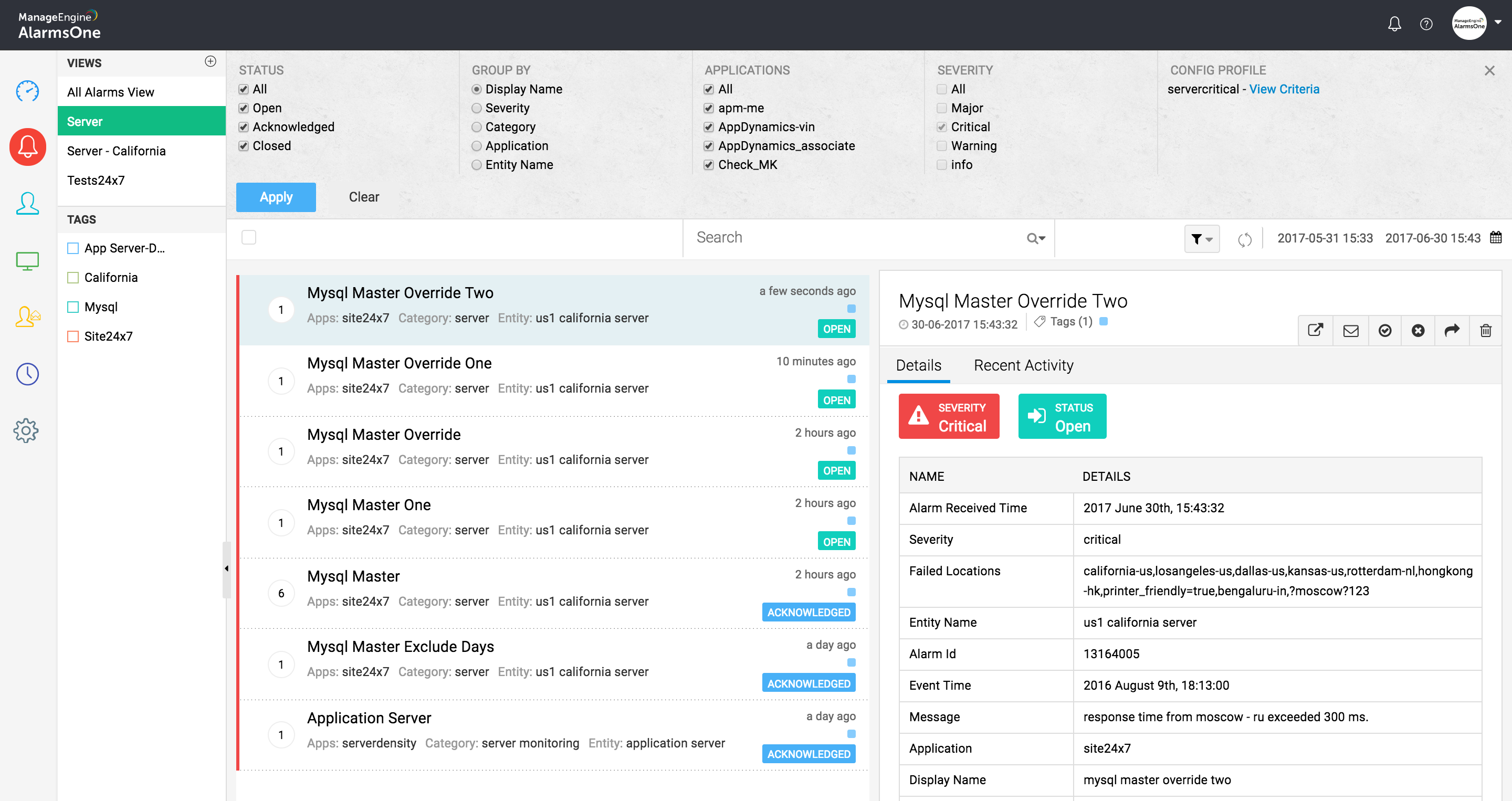Select the Server view
This screenshot has width=1512, height=801.
pyautogui.click(x=141, y=121)
